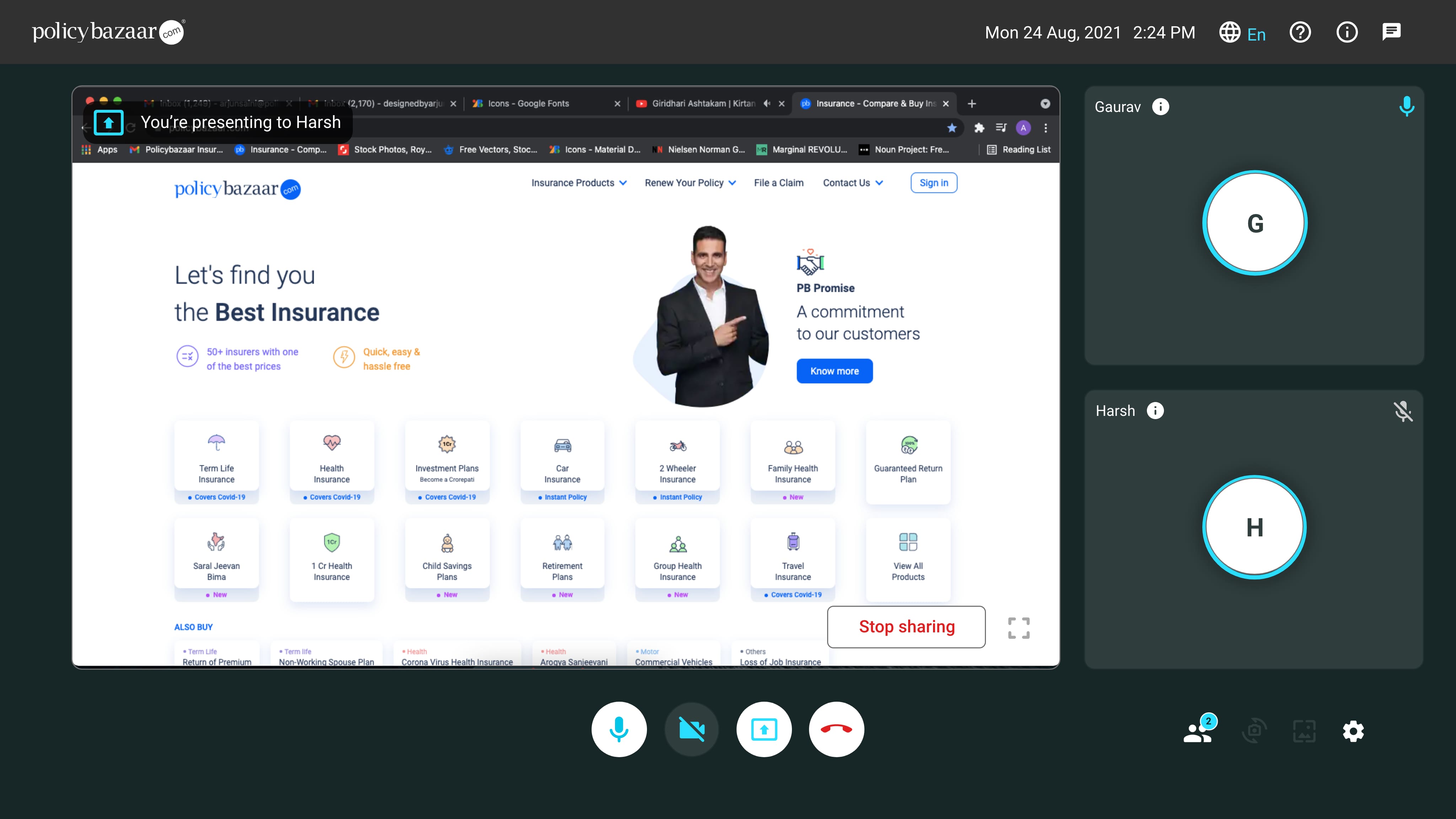Image resolution: width=1456 pixels, height=819 pixels.
Task: Click the Know more button
Action: [834, 371]
